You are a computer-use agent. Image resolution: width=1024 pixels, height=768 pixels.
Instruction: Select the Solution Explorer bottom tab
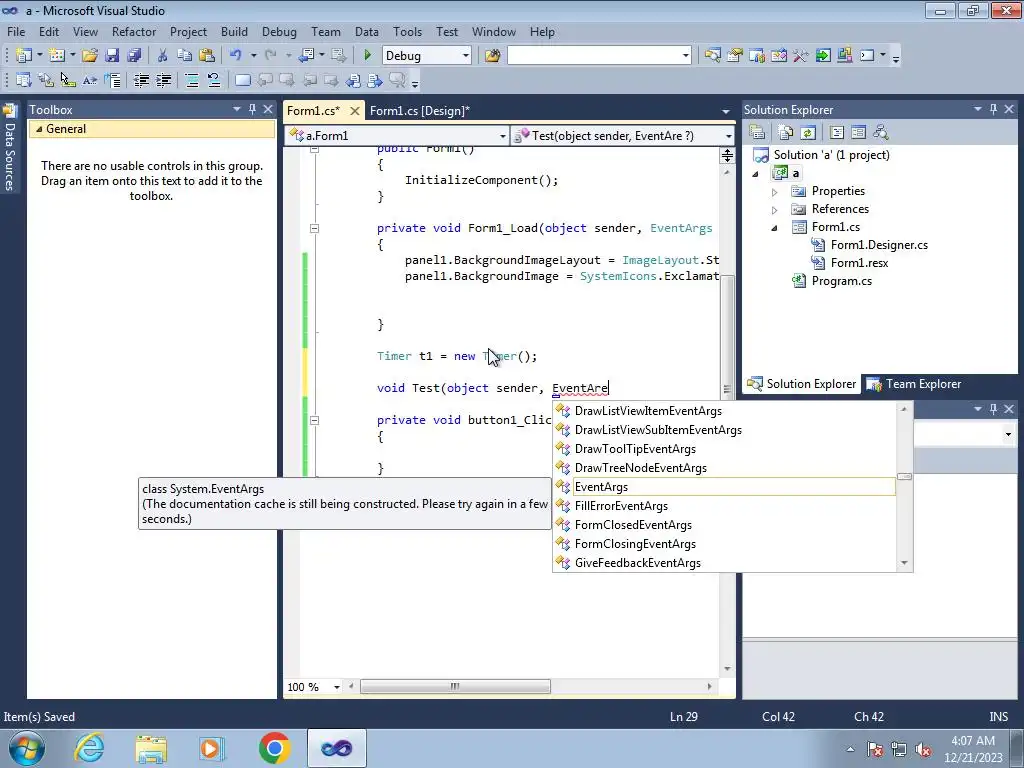point(802,384)
